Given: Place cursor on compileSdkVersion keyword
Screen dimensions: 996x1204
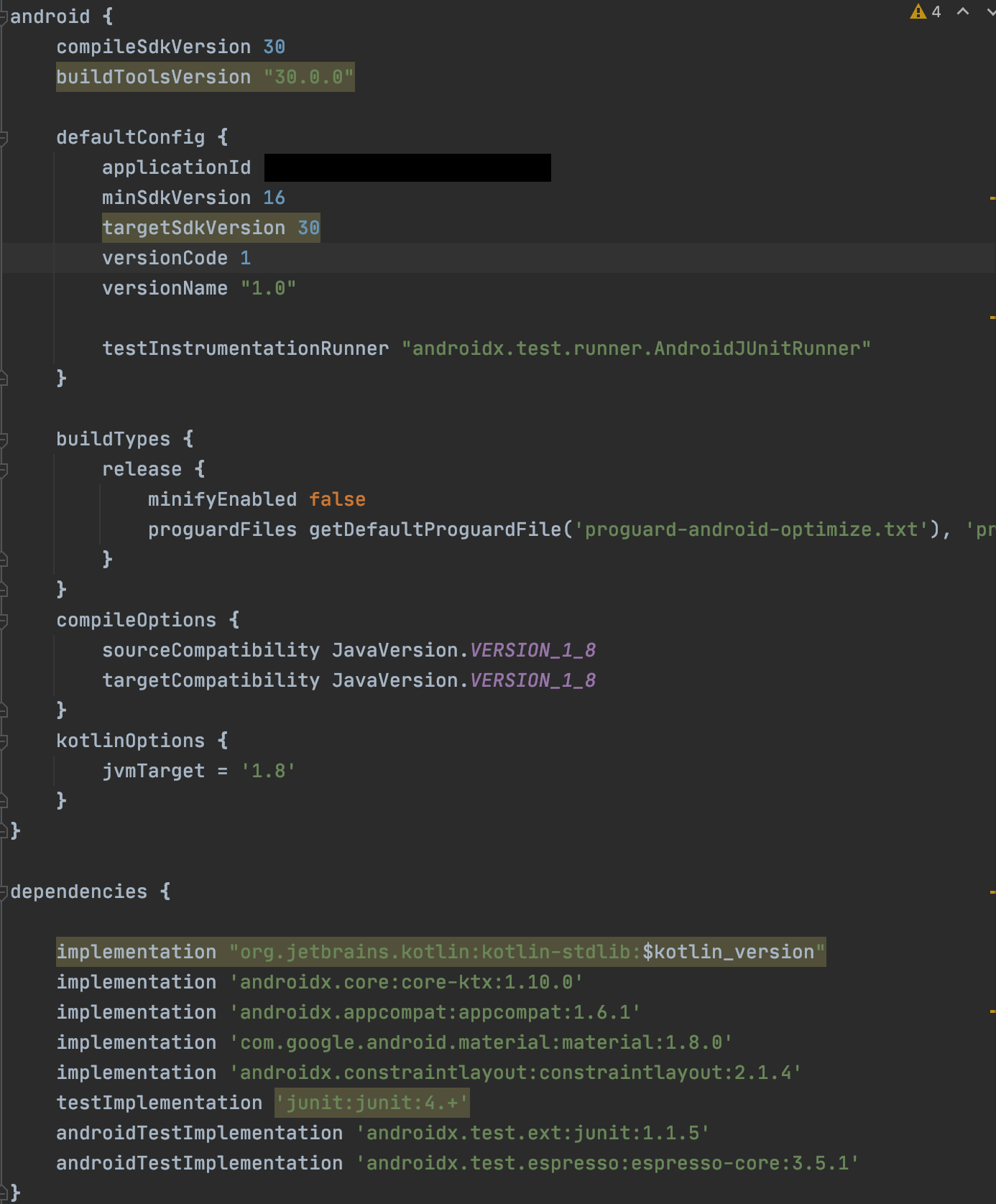Looking at the screenshot, I should point(154,47).
